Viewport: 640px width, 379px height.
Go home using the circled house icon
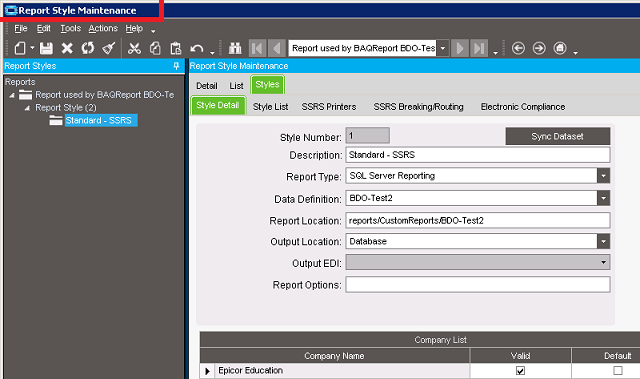click(x=560, y=48)
